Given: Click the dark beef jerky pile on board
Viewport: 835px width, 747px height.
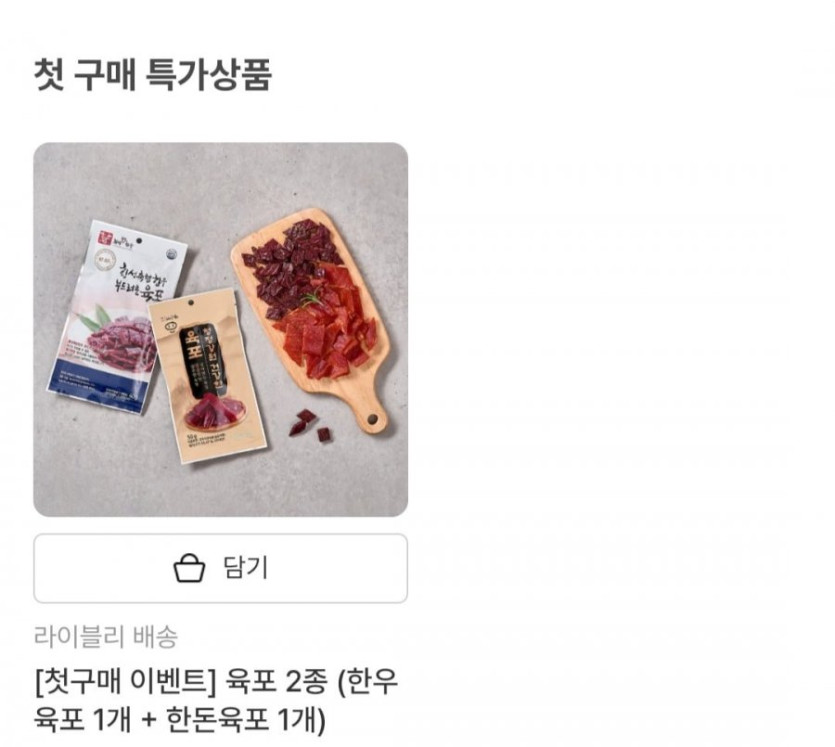Looking at the screenshot, I should coord(292,261).
